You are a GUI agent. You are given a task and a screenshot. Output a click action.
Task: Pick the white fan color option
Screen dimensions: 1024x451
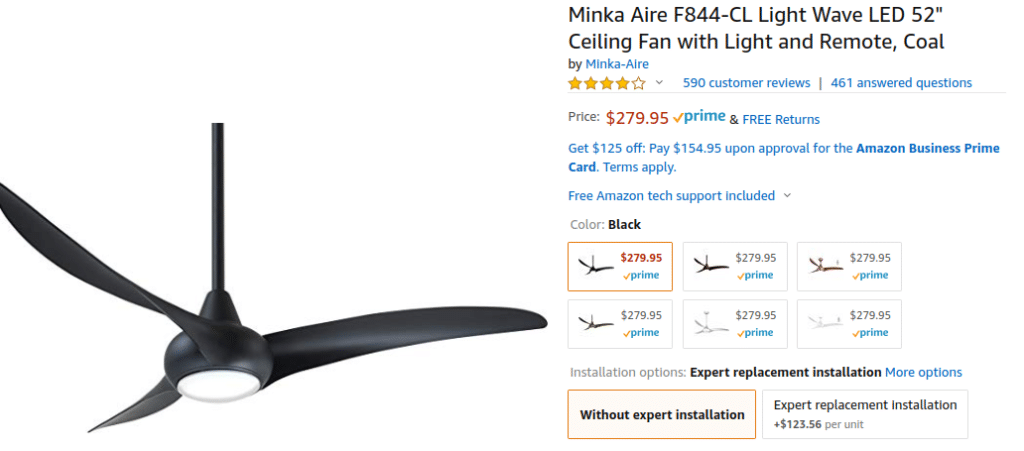point(849,324)
